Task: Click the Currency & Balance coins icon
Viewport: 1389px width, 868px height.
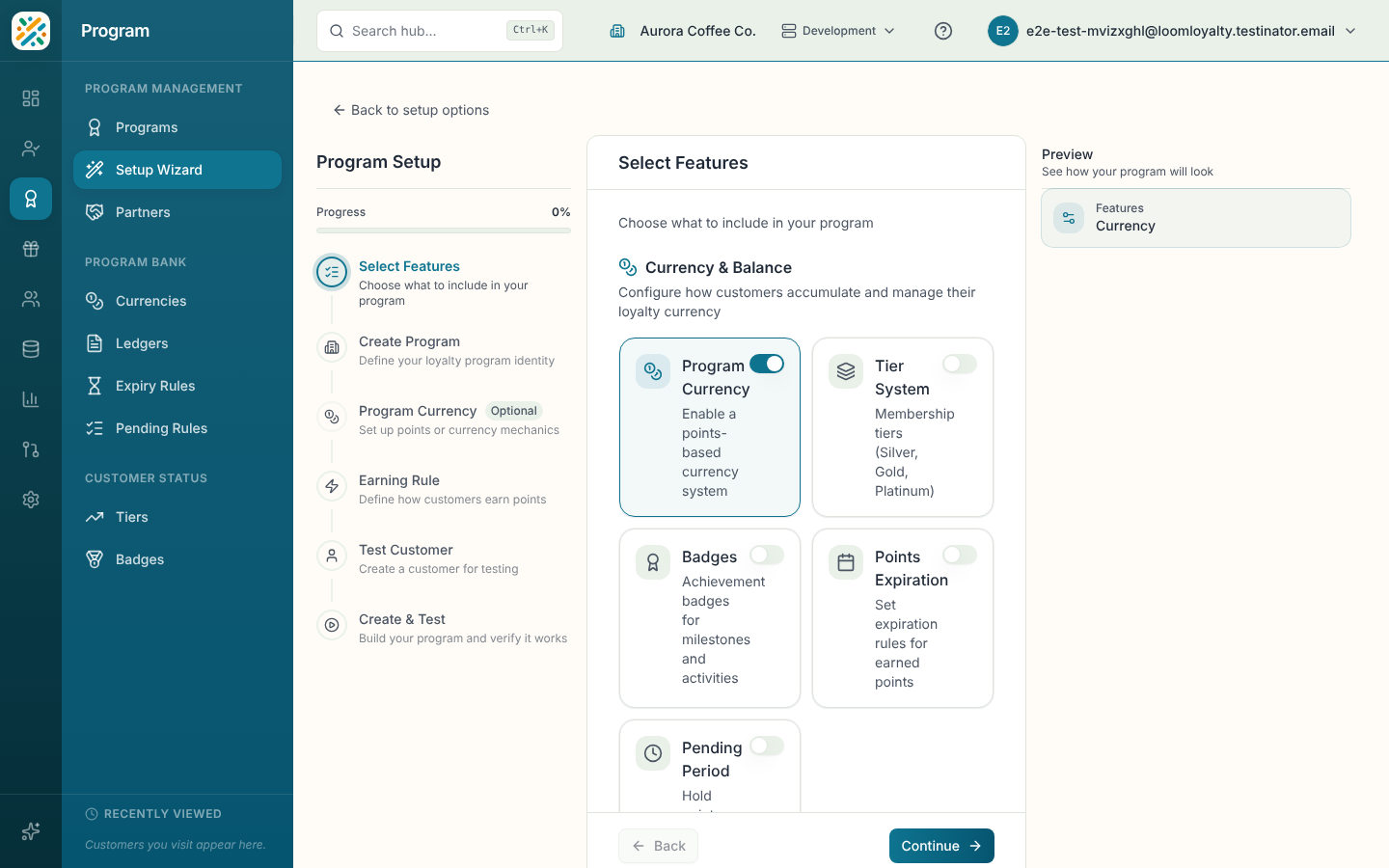Action: (x=628, y=267)
